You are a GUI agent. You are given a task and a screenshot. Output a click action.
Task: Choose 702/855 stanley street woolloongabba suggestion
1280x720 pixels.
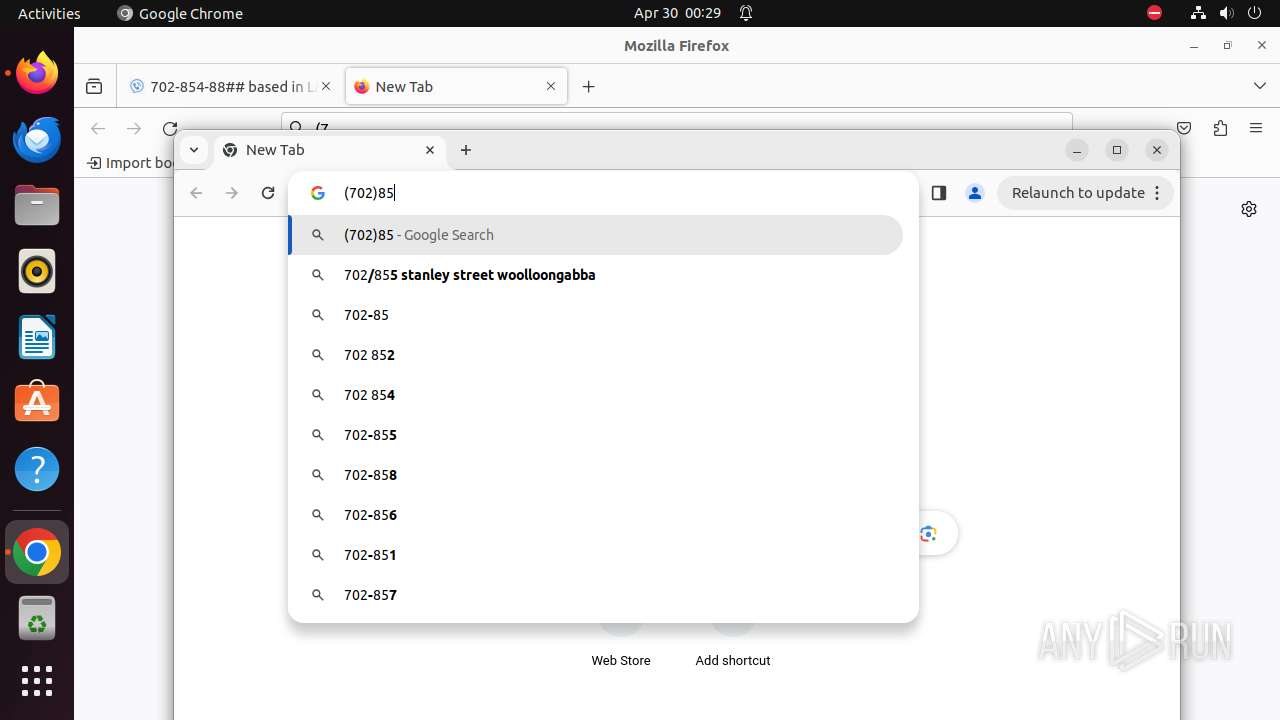click(596, 275)
